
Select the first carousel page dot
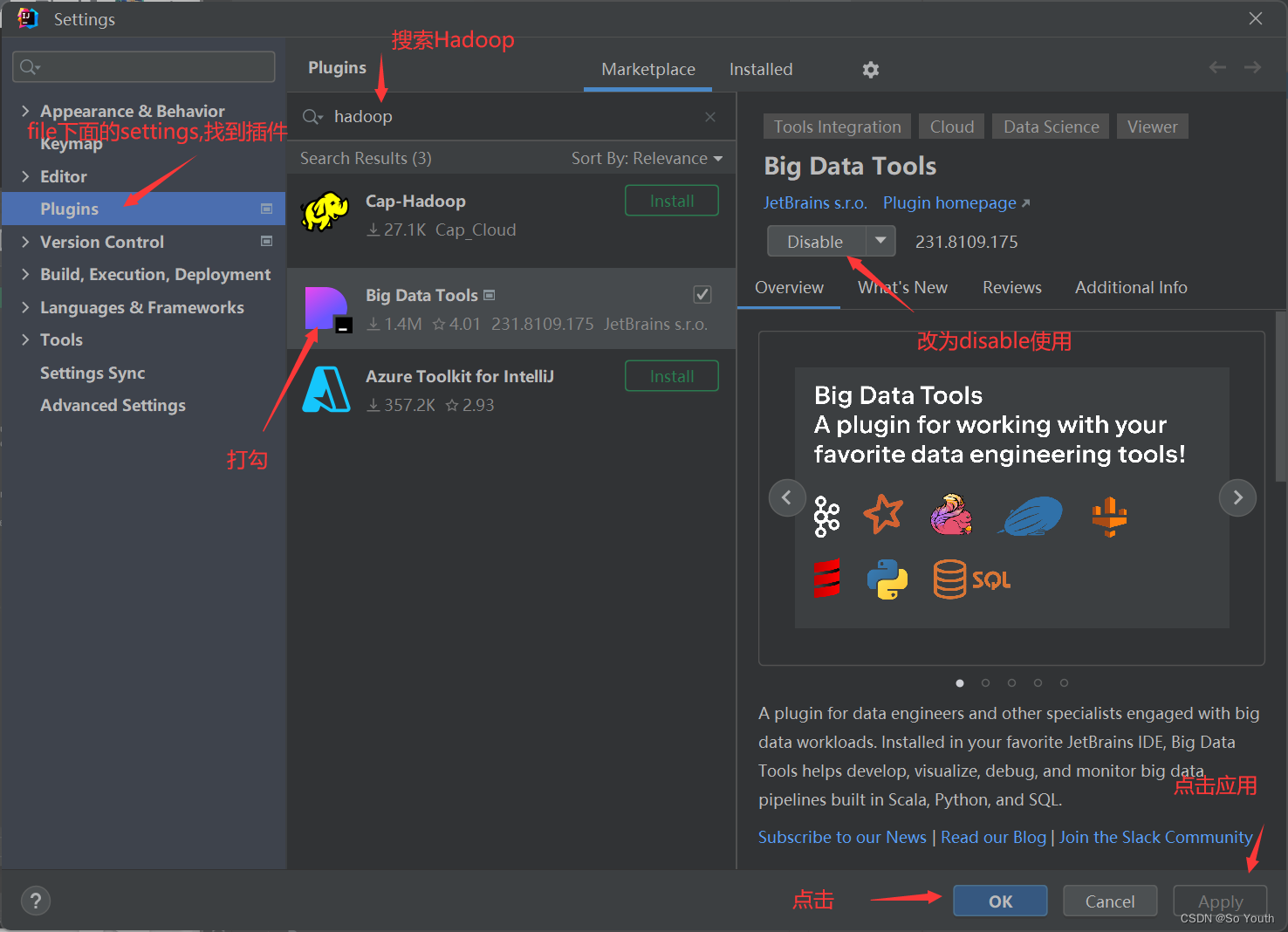(960, 683)
